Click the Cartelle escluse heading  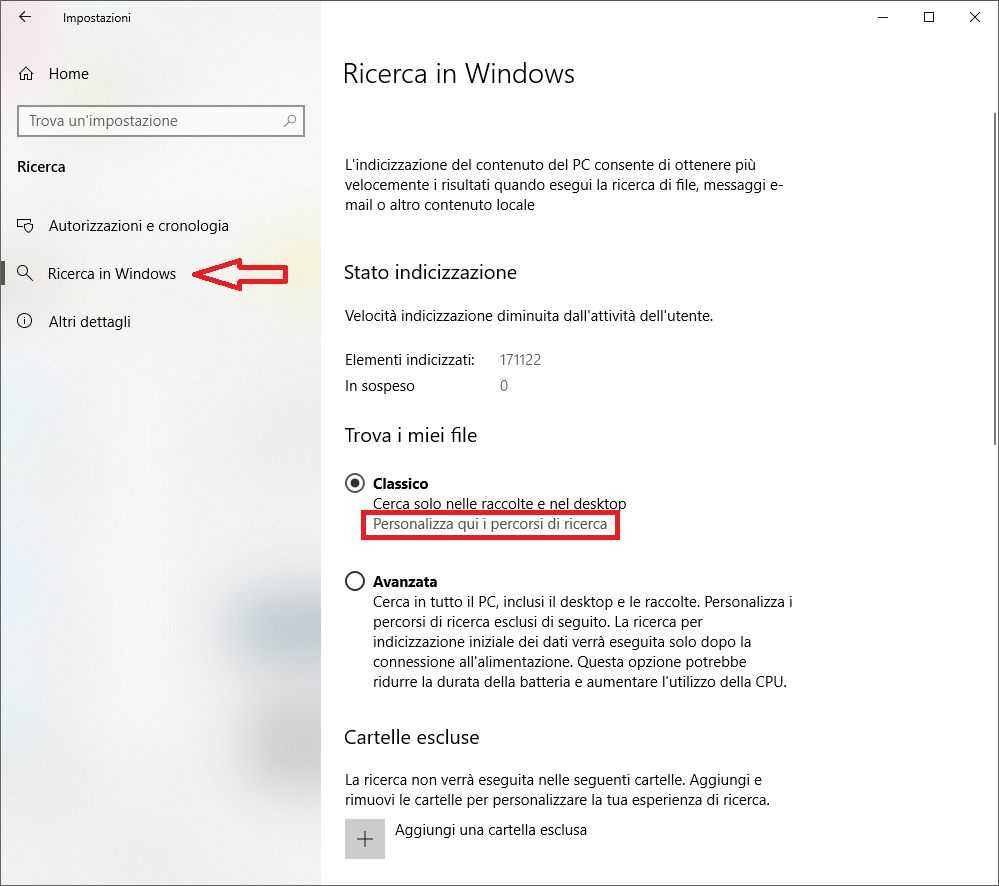click(x=412, y=738)
